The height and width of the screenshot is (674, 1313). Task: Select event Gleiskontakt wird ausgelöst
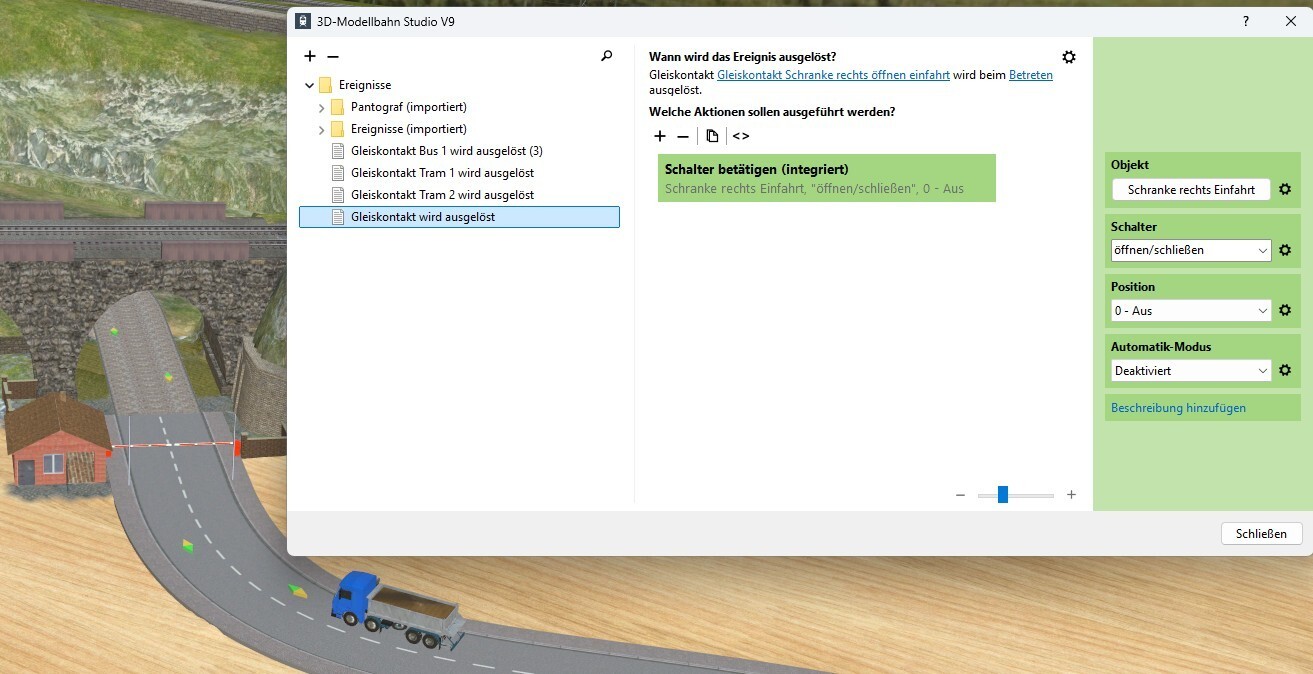(x=459, y=217)
